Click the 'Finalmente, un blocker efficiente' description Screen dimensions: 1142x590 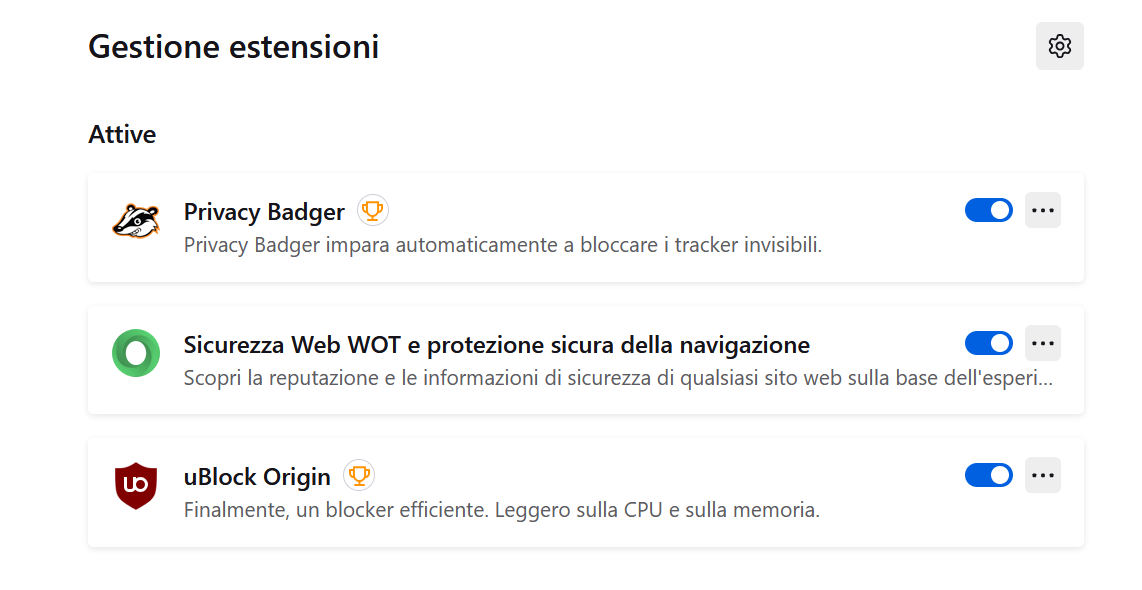tap(502, 510)
